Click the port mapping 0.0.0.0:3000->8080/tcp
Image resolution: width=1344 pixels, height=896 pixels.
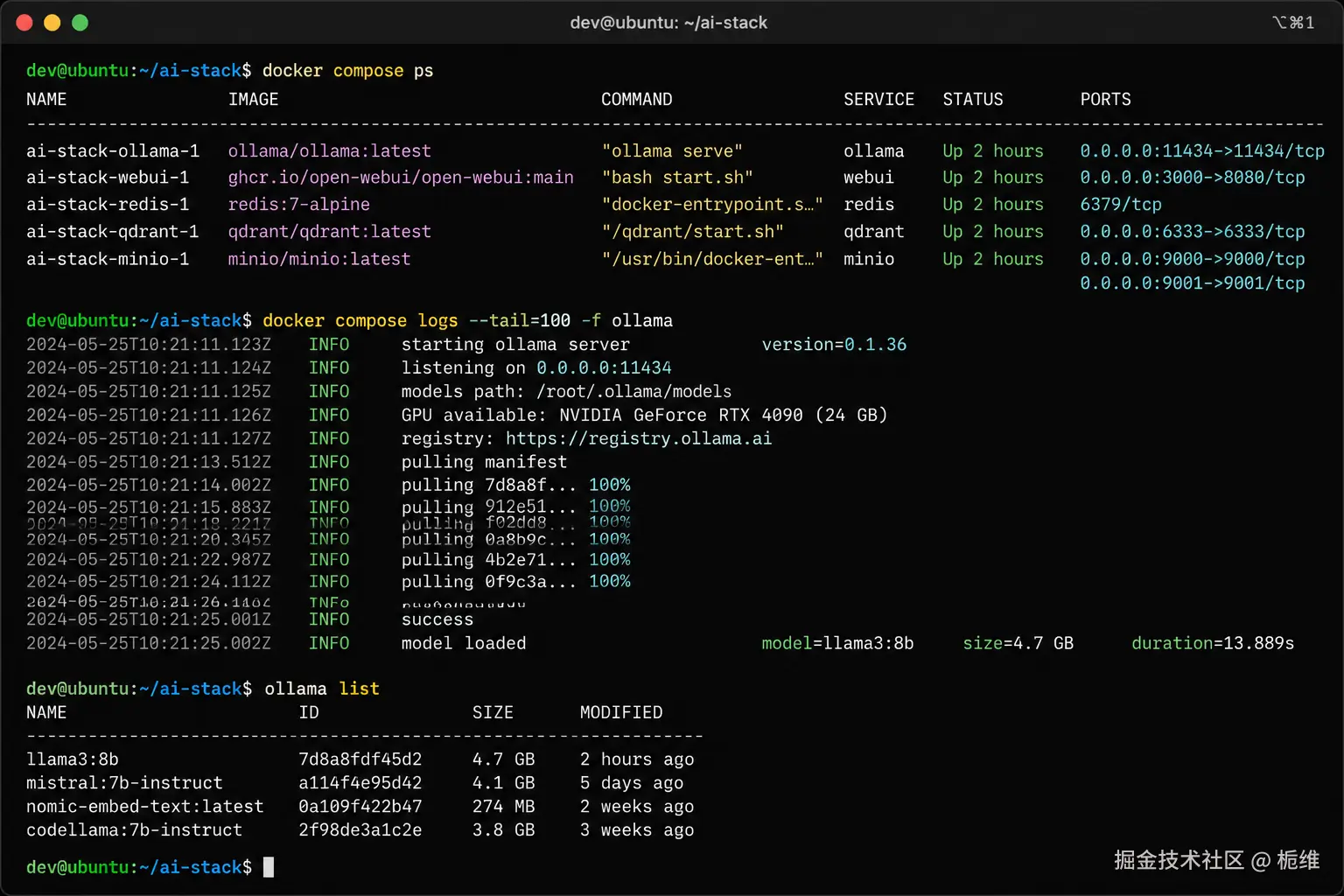(x=1193, y=178)
